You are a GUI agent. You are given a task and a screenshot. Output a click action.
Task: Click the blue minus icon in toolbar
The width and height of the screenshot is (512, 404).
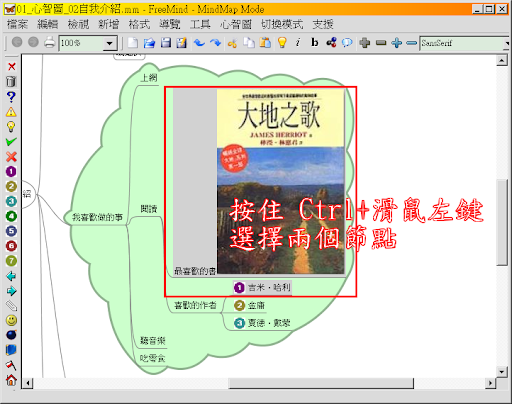coord(412,43)
